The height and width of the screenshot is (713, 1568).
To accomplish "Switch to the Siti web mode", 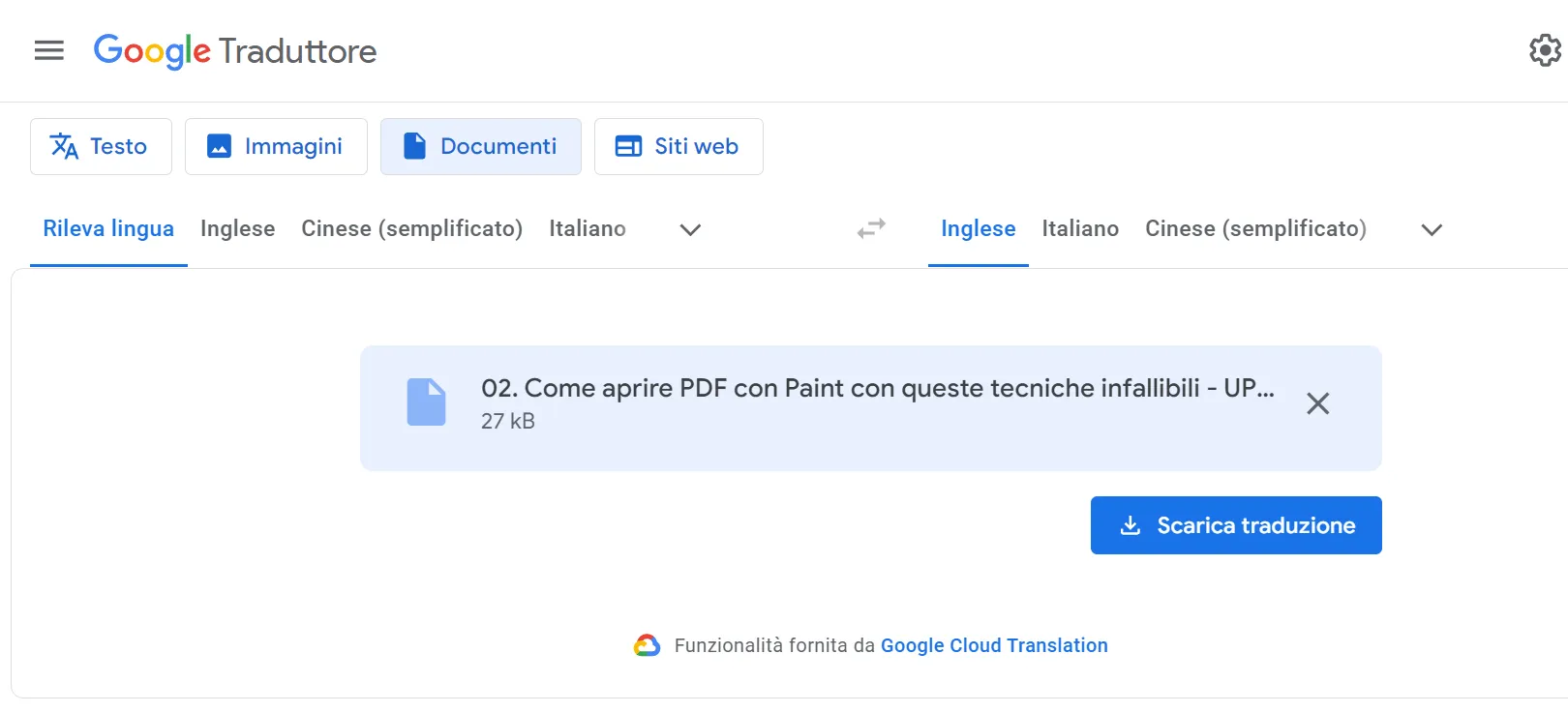I will (678, 146).
